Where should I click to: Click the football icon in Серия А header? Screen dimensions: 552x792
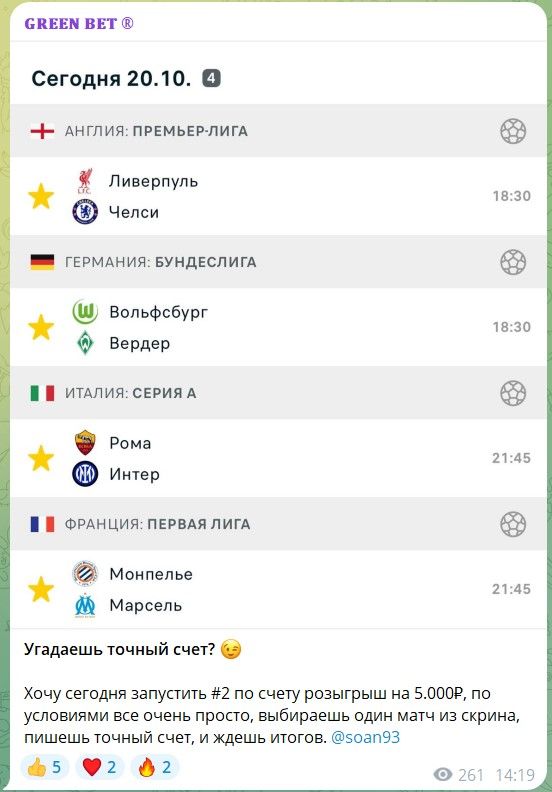point(513,393)
